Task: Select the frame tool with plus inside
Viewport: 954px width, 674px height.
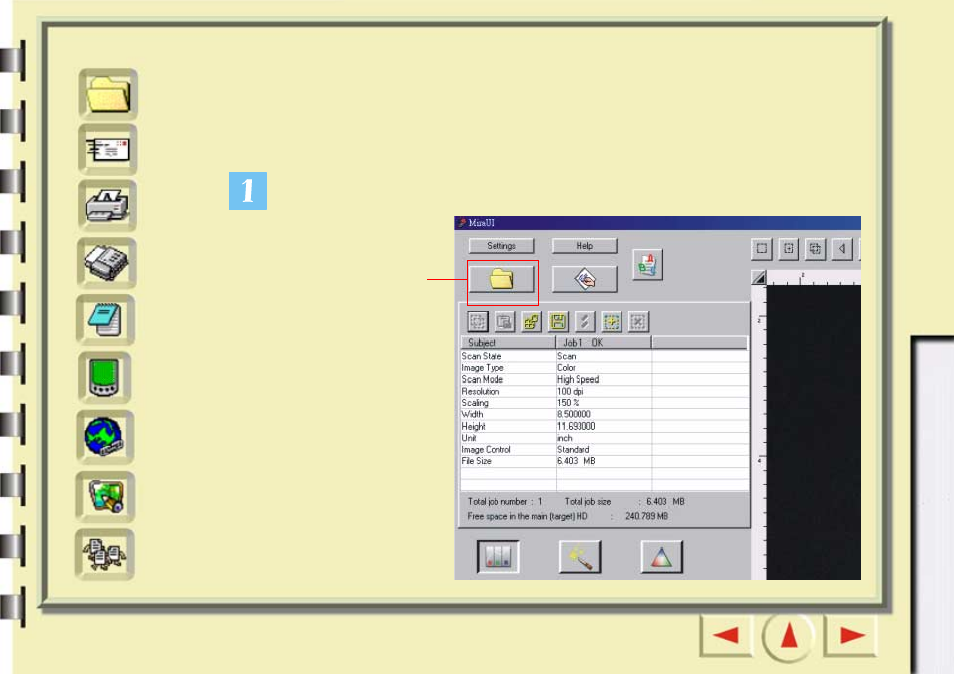Action: coord(789,248)
